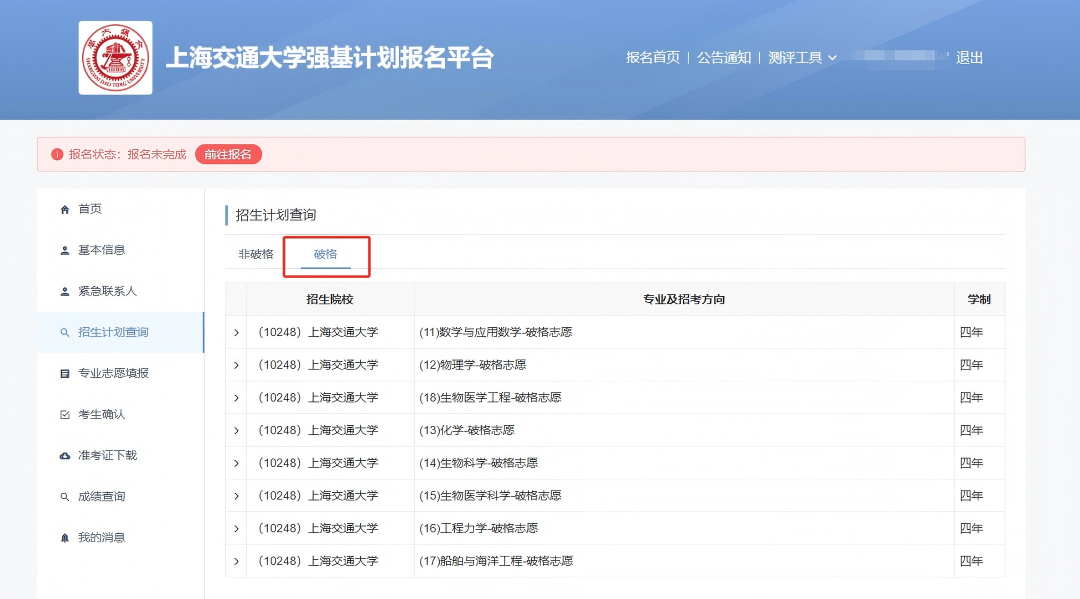This screenshot has height=599, width=1080.
Task: Expand the 数学与应用数学-破格志愿 row
Action: coord(236,331)
